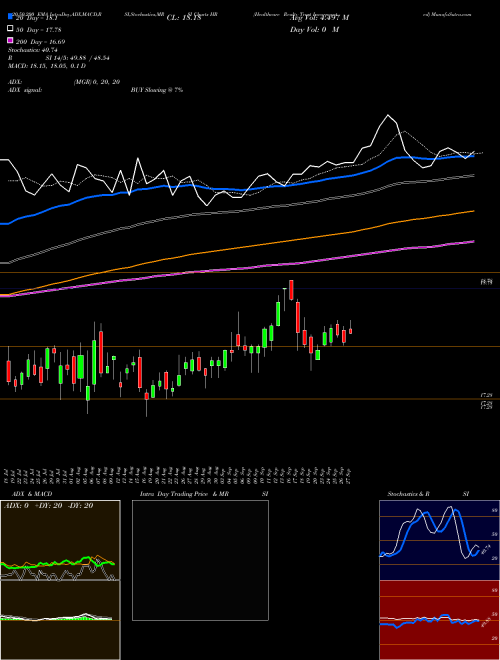The image size is (500, 660).
Task: Click the 'Day Vol: 0 M' text
Action: click(314, 30)
